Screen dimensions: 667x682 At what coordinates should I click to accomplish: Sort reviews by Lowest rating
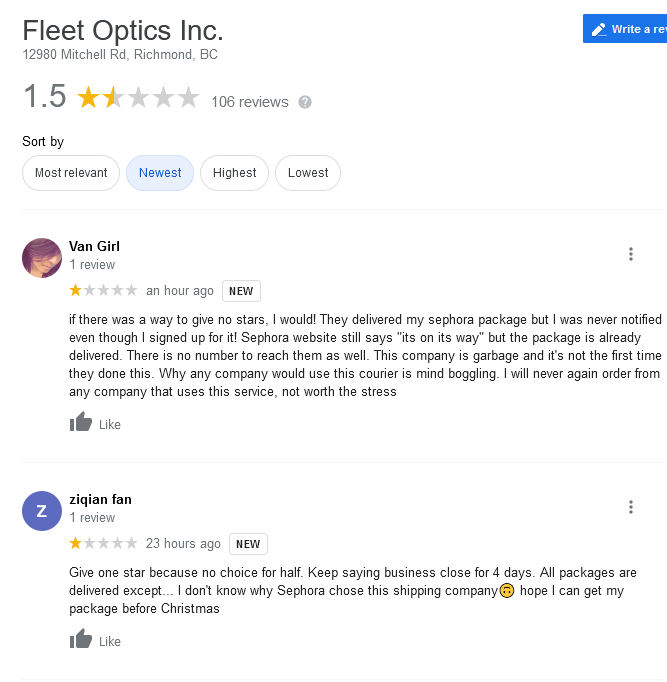[308, 173]
